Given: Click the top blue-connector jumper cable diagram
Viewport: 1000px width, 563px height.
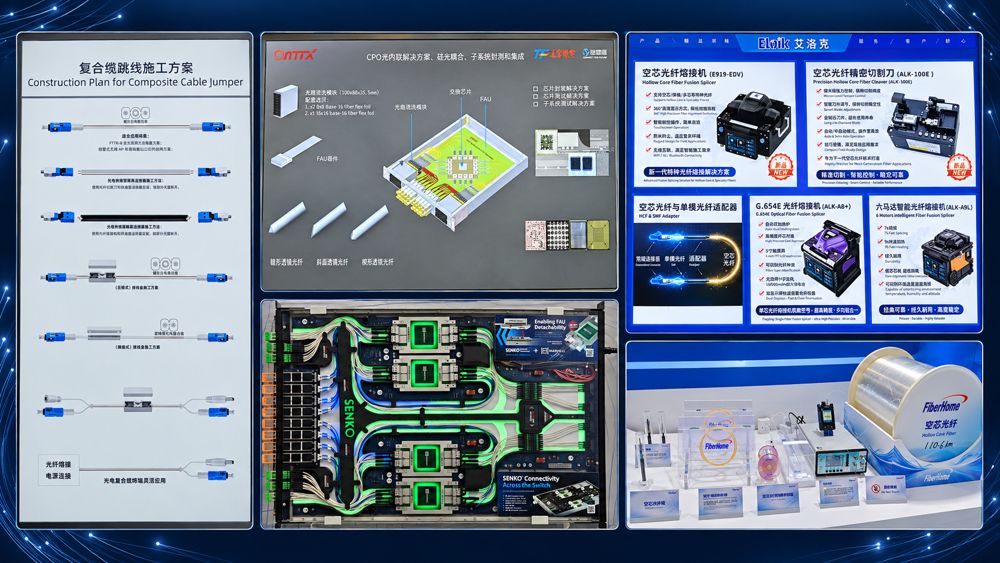Looking at the screenshot, I should click(135, 126).
